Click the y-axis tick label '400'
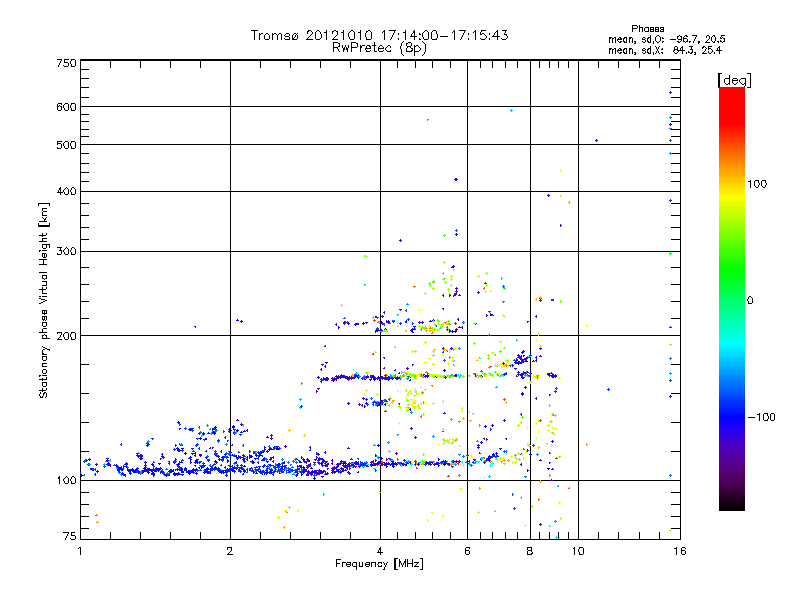Screen dimensions: 800x600 pyautogui.click(x=66, y=192)
